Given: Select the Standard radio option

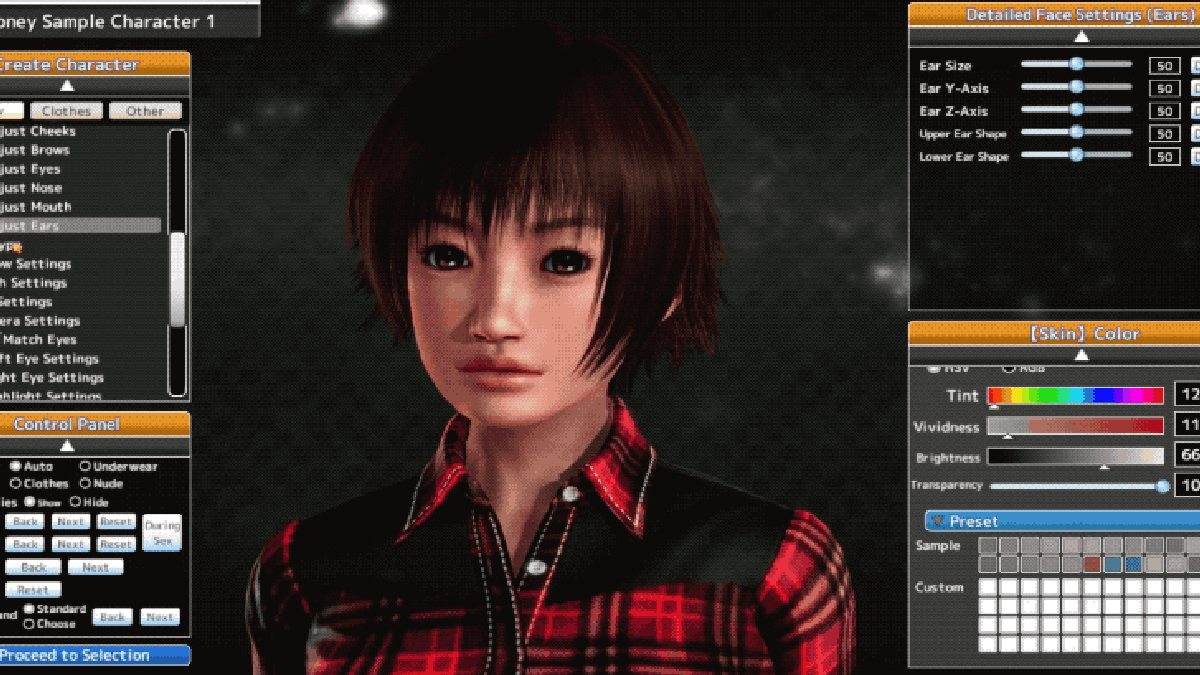Looking at the screenshot, I should 29,608.
